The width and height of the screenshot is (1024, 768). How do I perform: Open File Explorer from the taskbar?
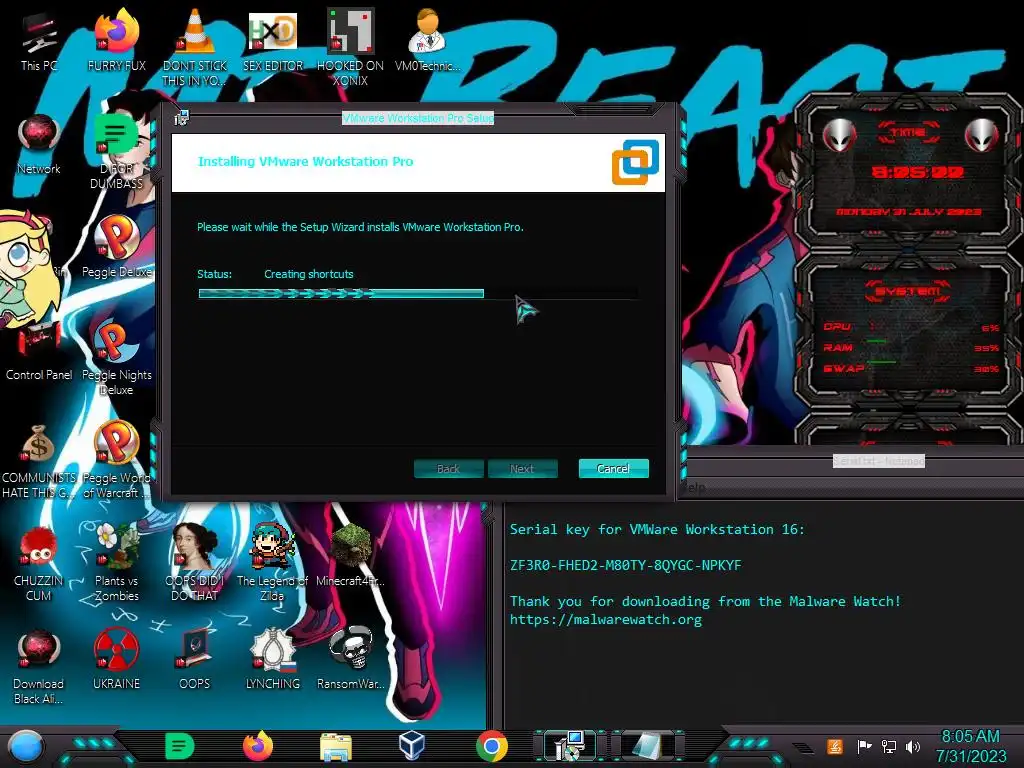336,747
